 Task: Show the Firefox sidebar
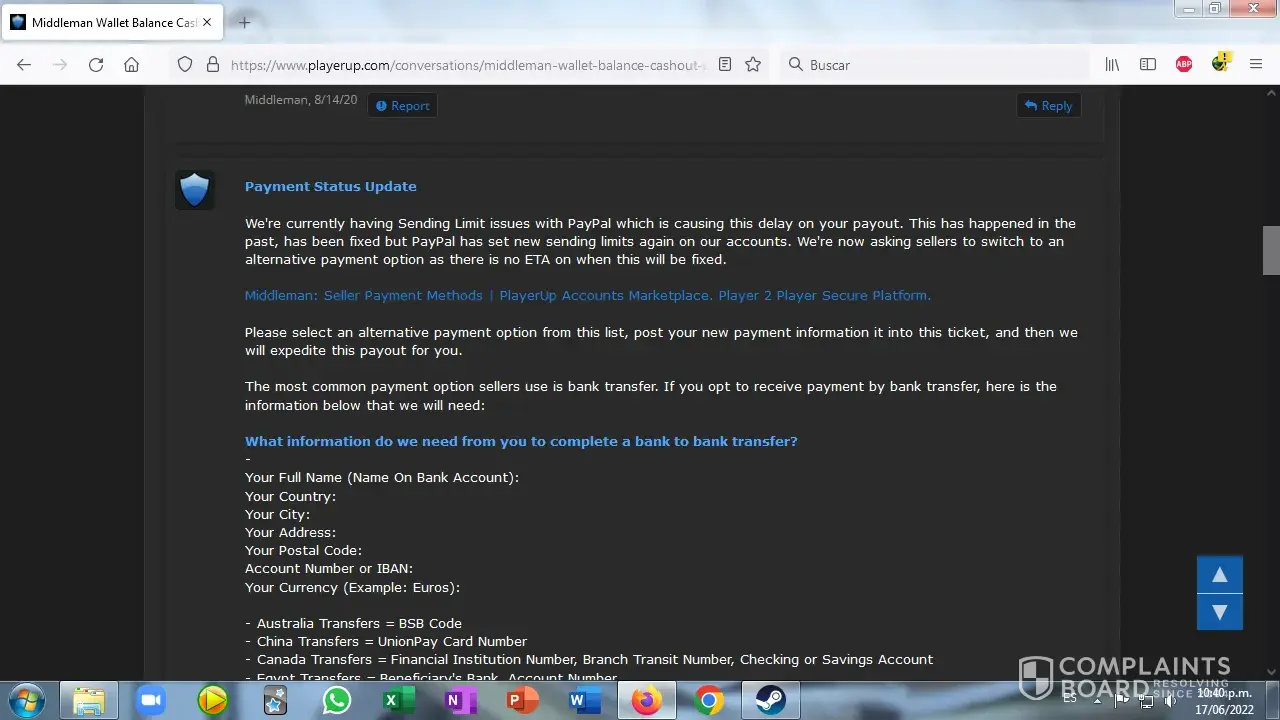tap(1148, 65)
